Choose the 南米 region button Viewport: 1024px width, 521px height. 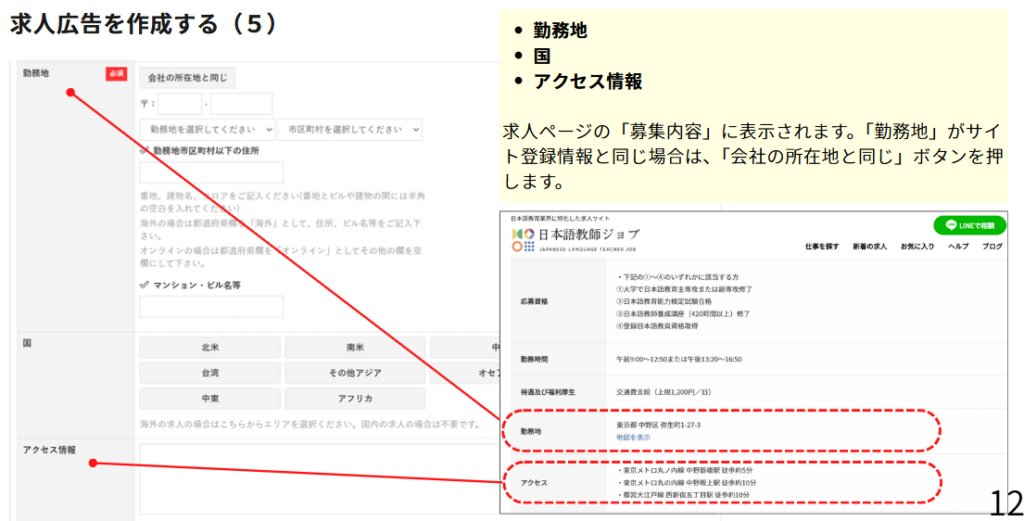pos(354,348)
